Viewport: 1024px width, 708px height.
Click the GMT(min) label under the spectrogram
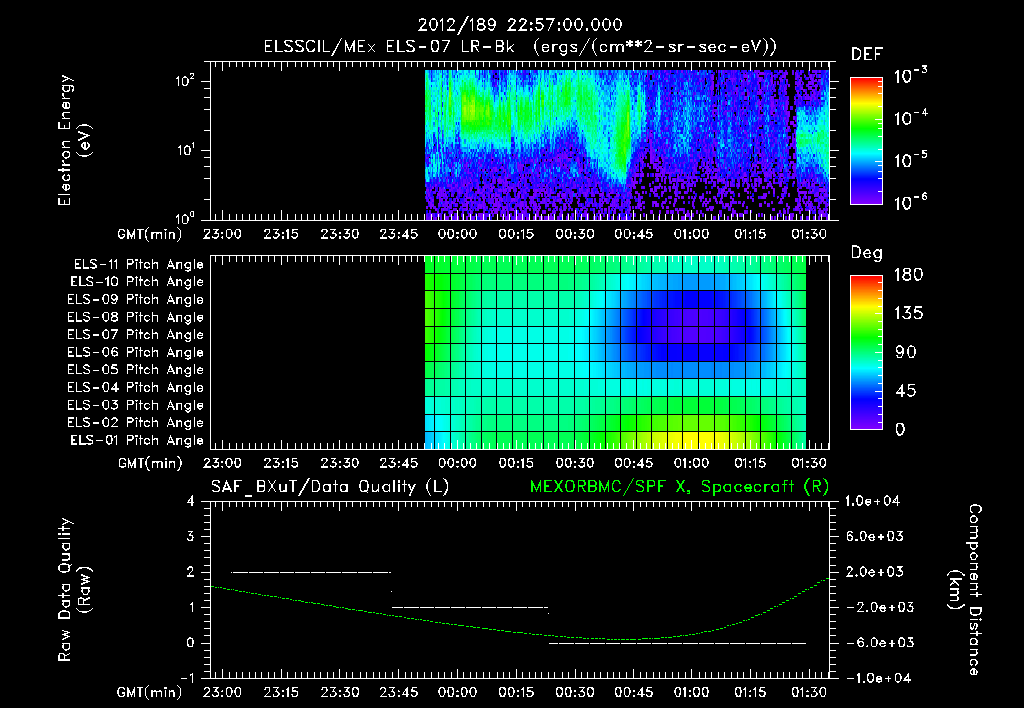[x=149, y=234]
